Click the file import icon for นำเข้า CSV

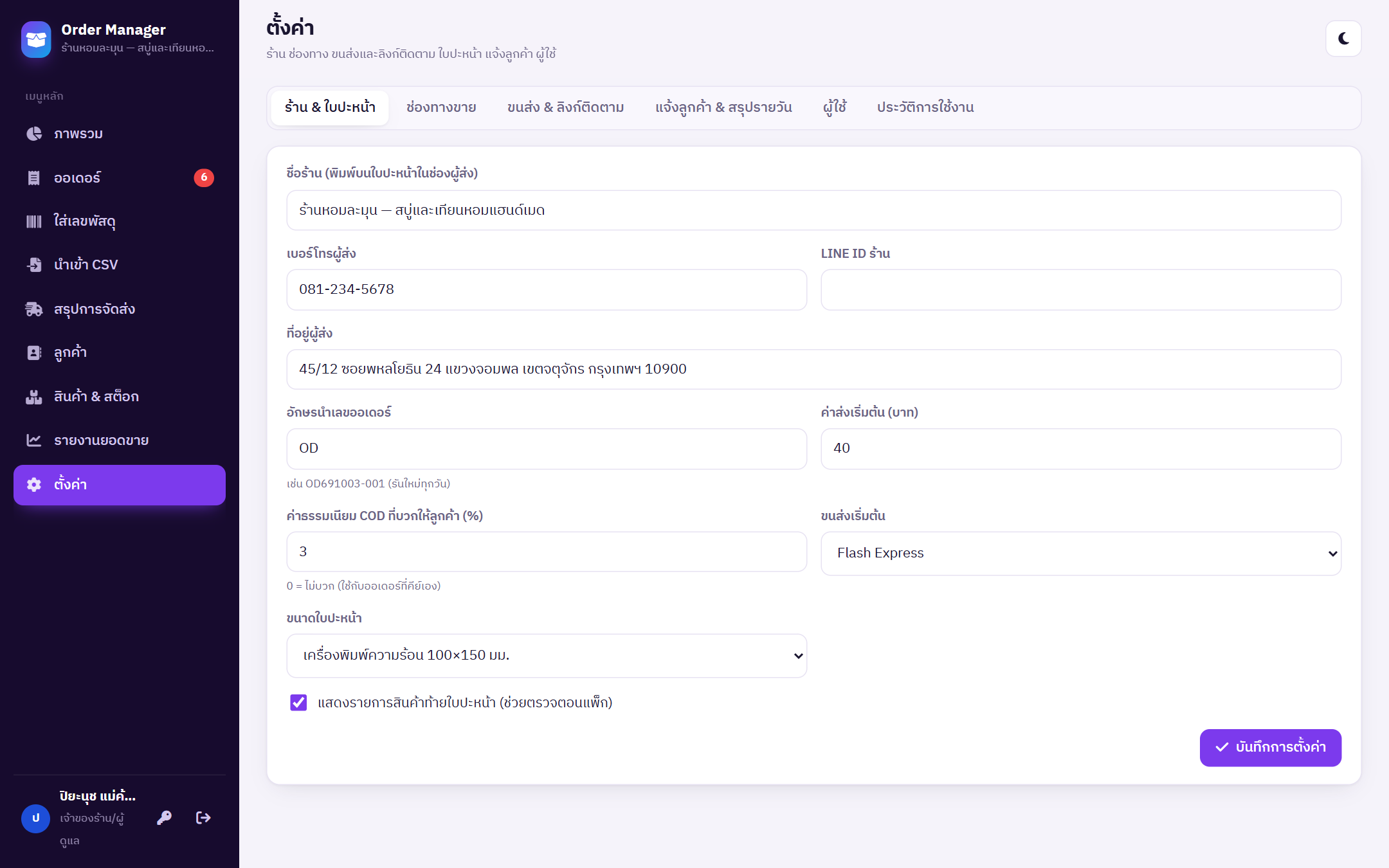[x=34, y=265]
